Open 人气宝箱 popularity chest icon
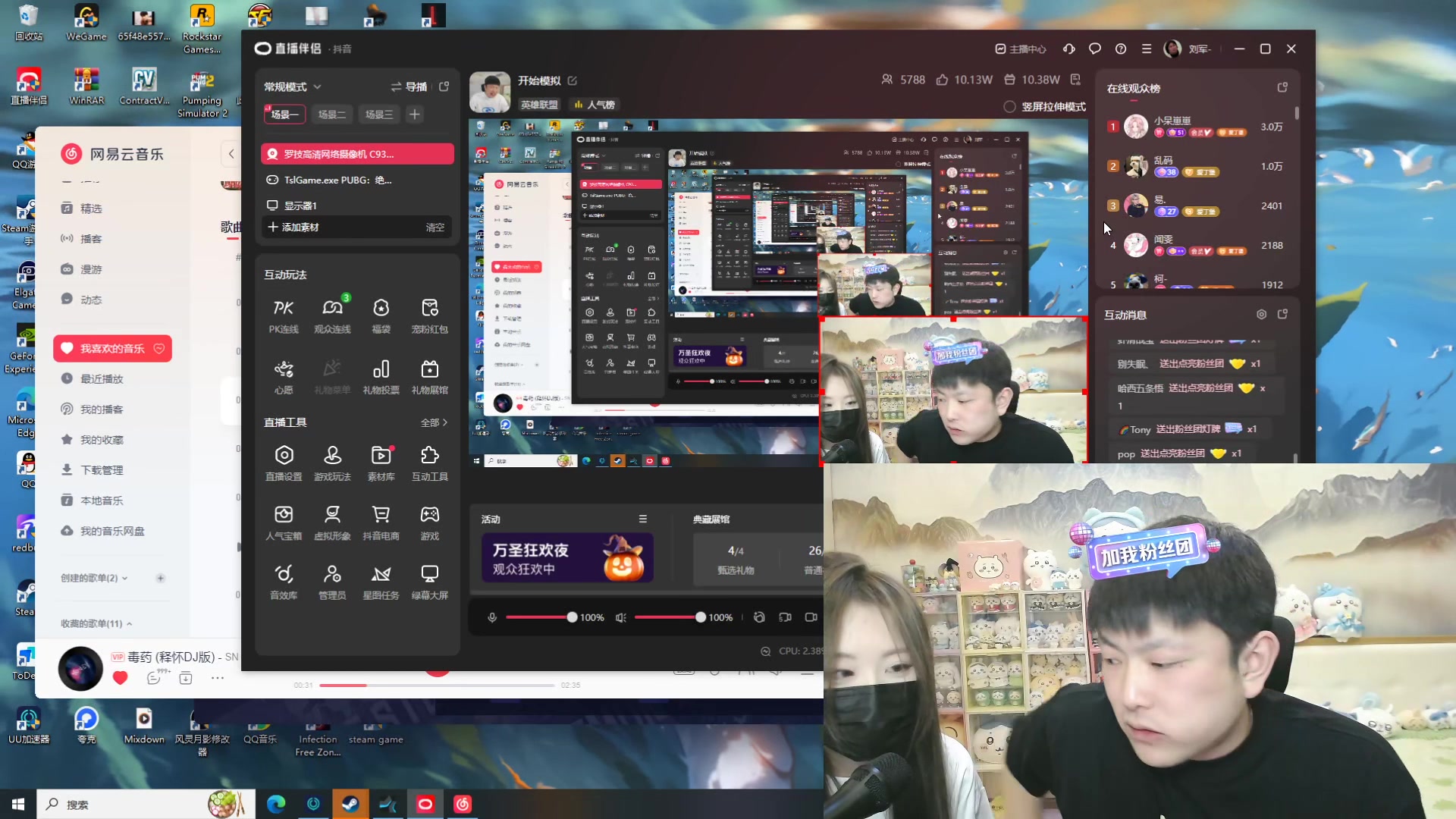The width and height of the screenshot is (1456, 819). click(x=284, y=522)
